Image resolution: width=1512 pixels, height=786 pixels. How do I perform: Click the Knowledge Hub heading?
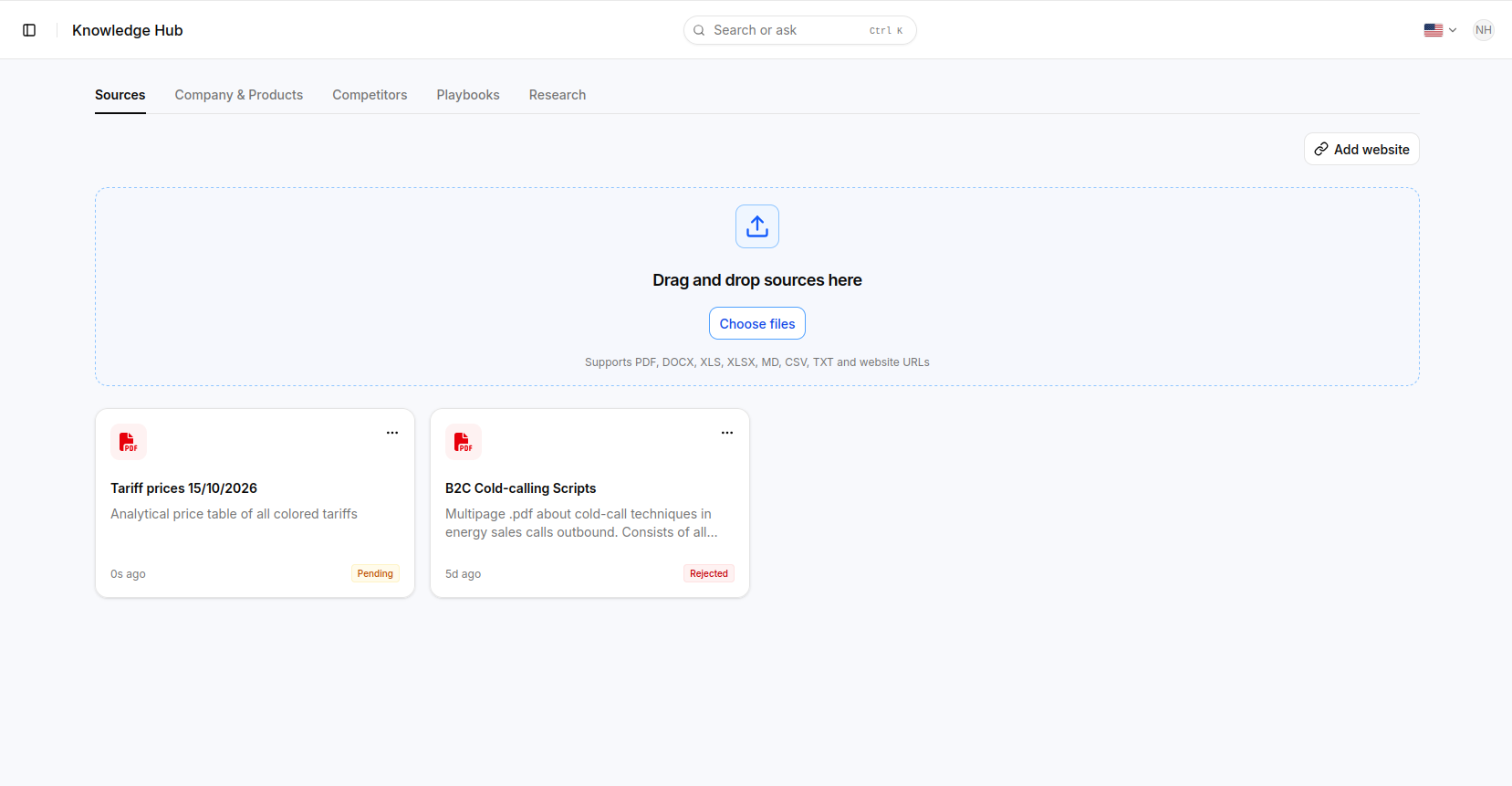click(128, 30)
